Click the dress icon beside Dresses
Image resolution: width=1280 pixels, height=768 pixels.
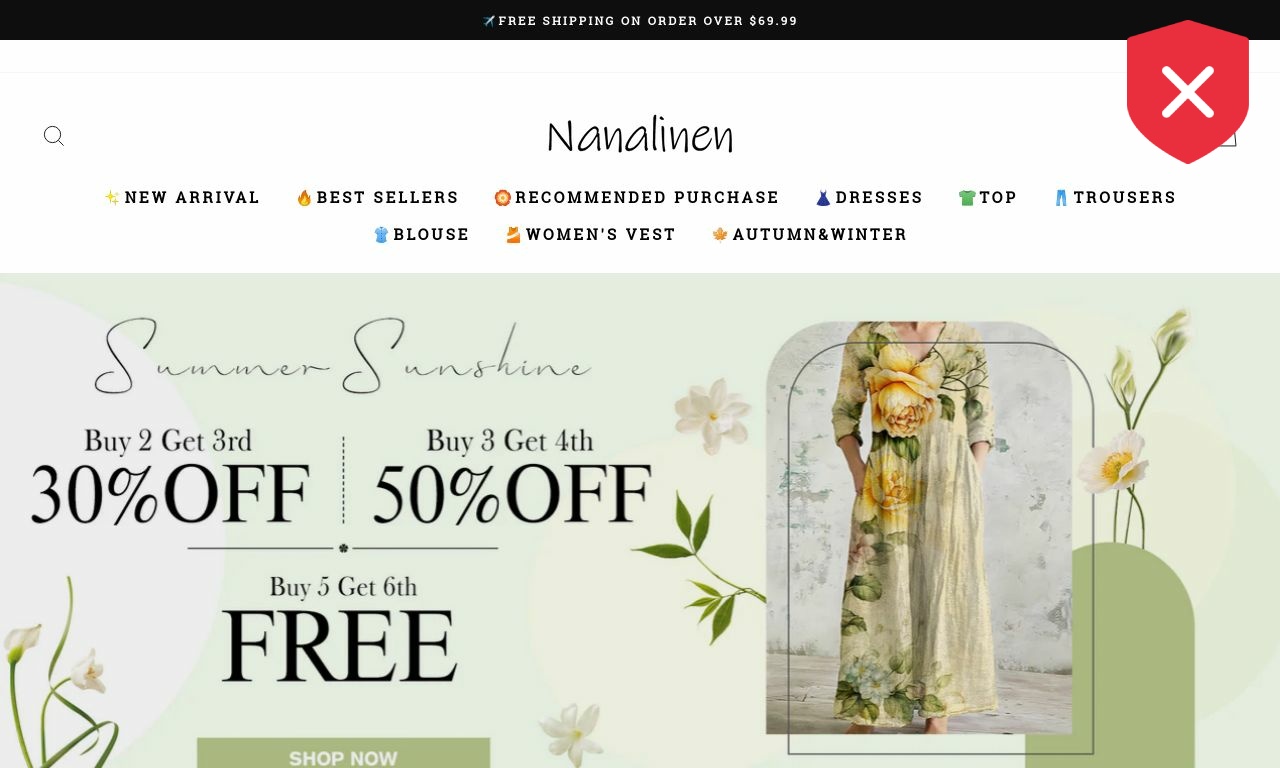823,198
